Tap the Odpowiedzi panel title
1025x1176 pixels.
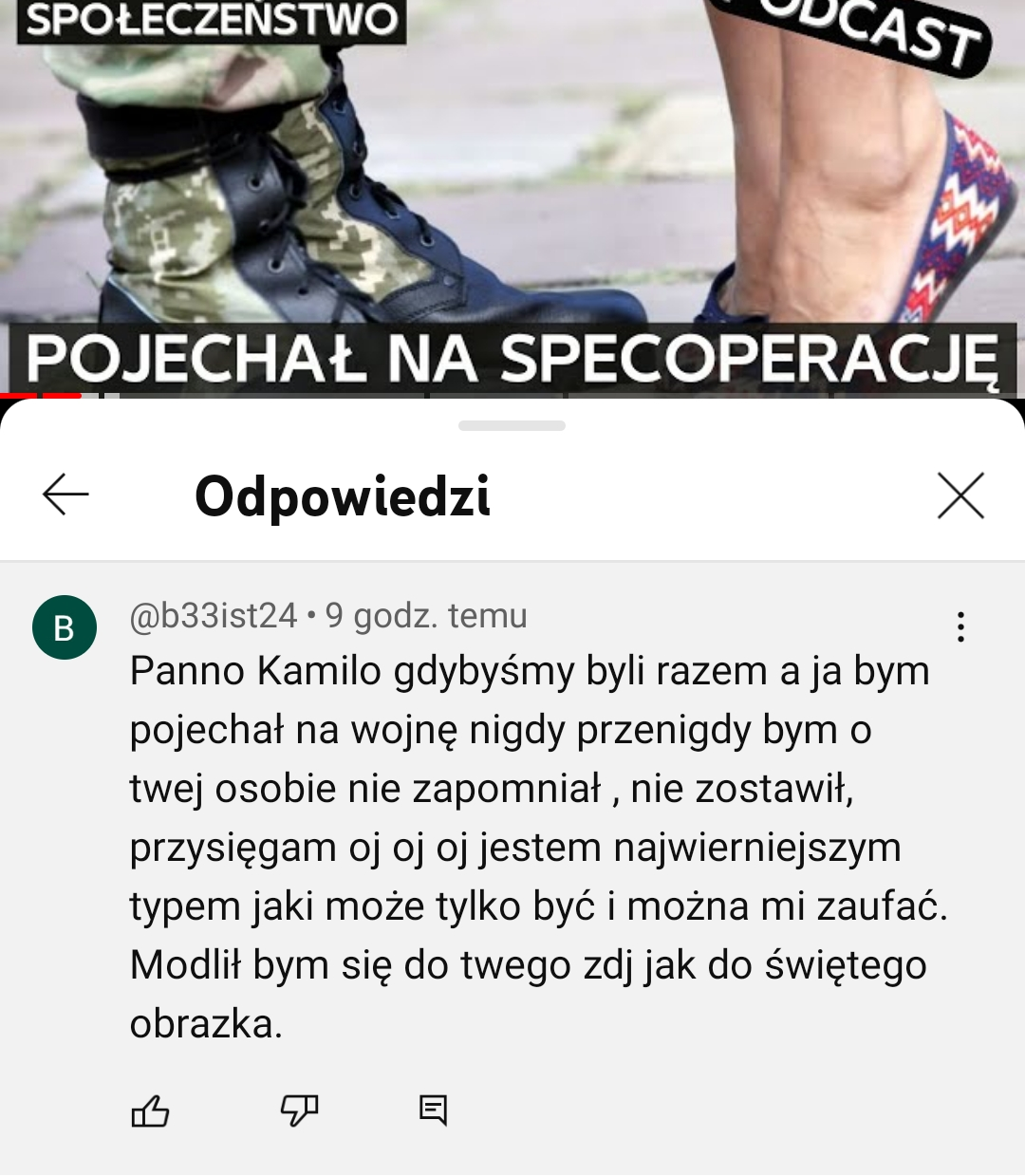coord(343,495)
